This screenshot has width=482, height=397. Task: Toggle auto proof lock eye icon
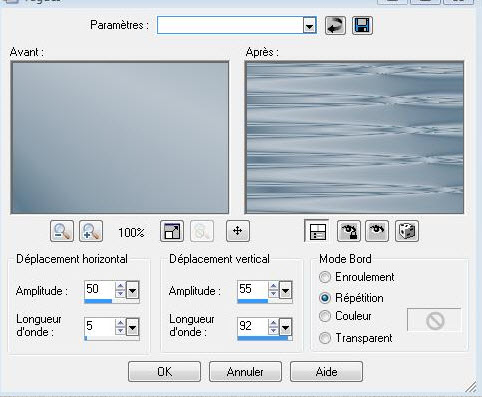tap(349, 231)
